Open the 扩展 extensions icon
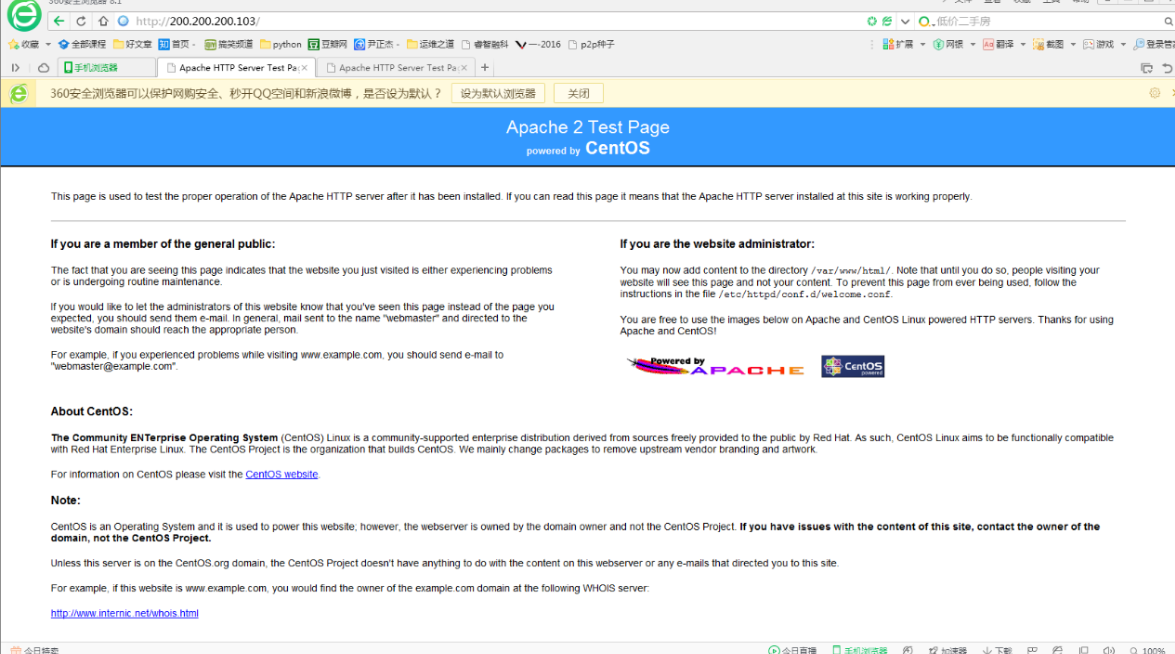 898,44
